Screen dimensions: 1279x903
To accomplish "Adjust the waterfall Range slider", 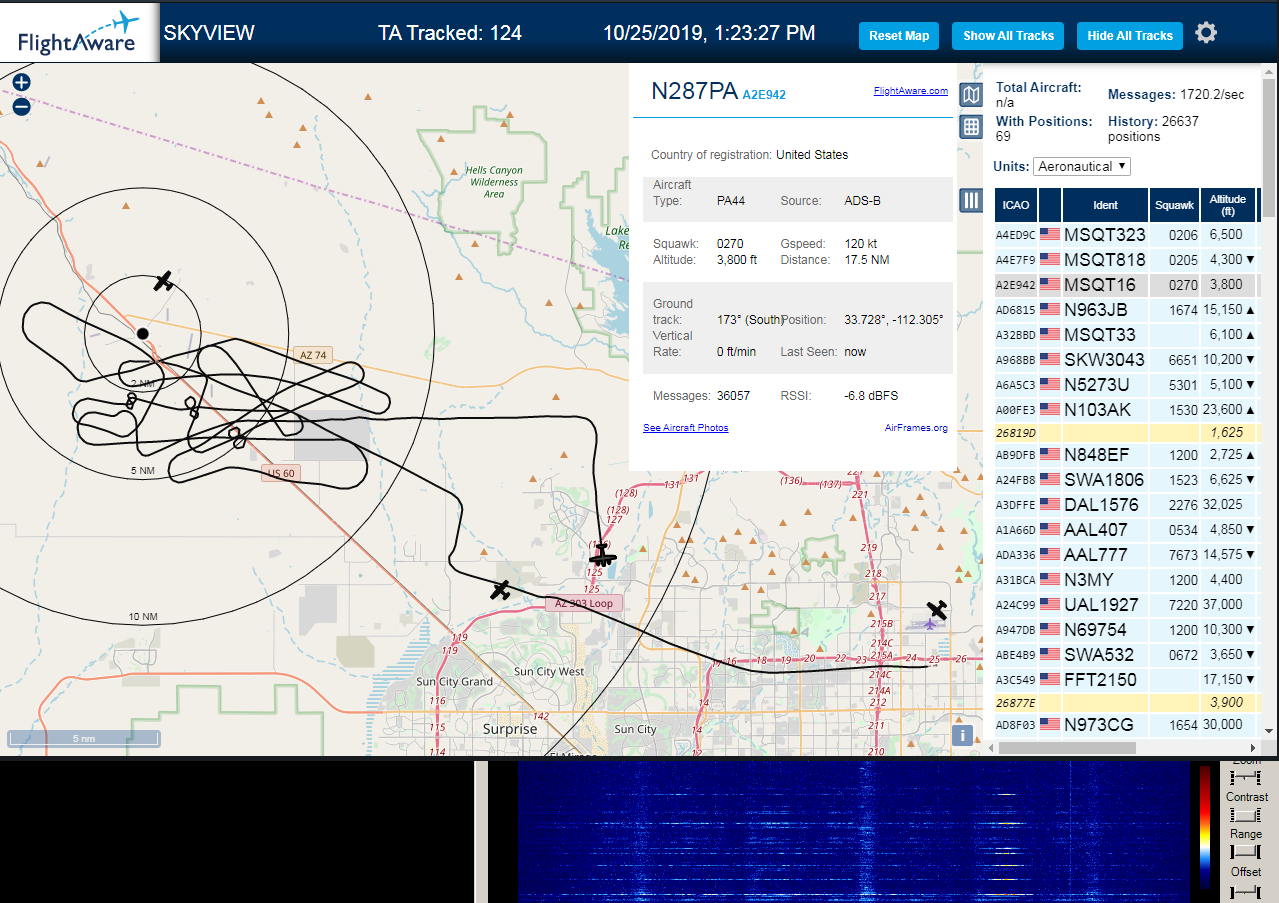I will [x=1246, y=852].
